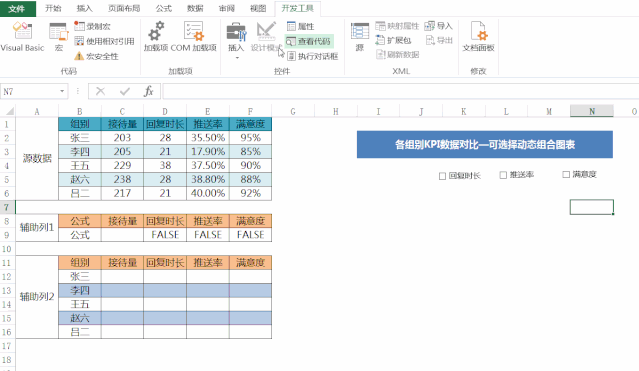Select the 辅助列2 merged cell
This screenshot has width=639, height=371.
(37, 297)
